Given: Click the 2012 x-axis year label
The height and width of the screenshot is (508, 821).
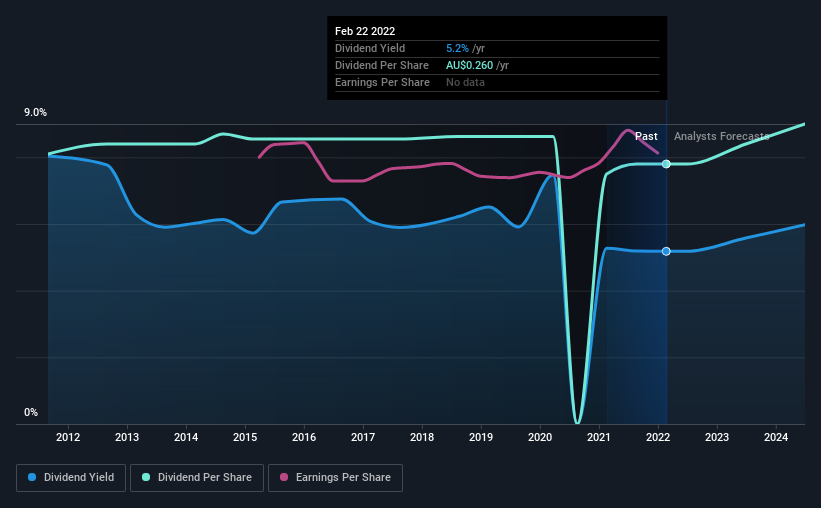Looking at the screenshot, I should point(68,437).
